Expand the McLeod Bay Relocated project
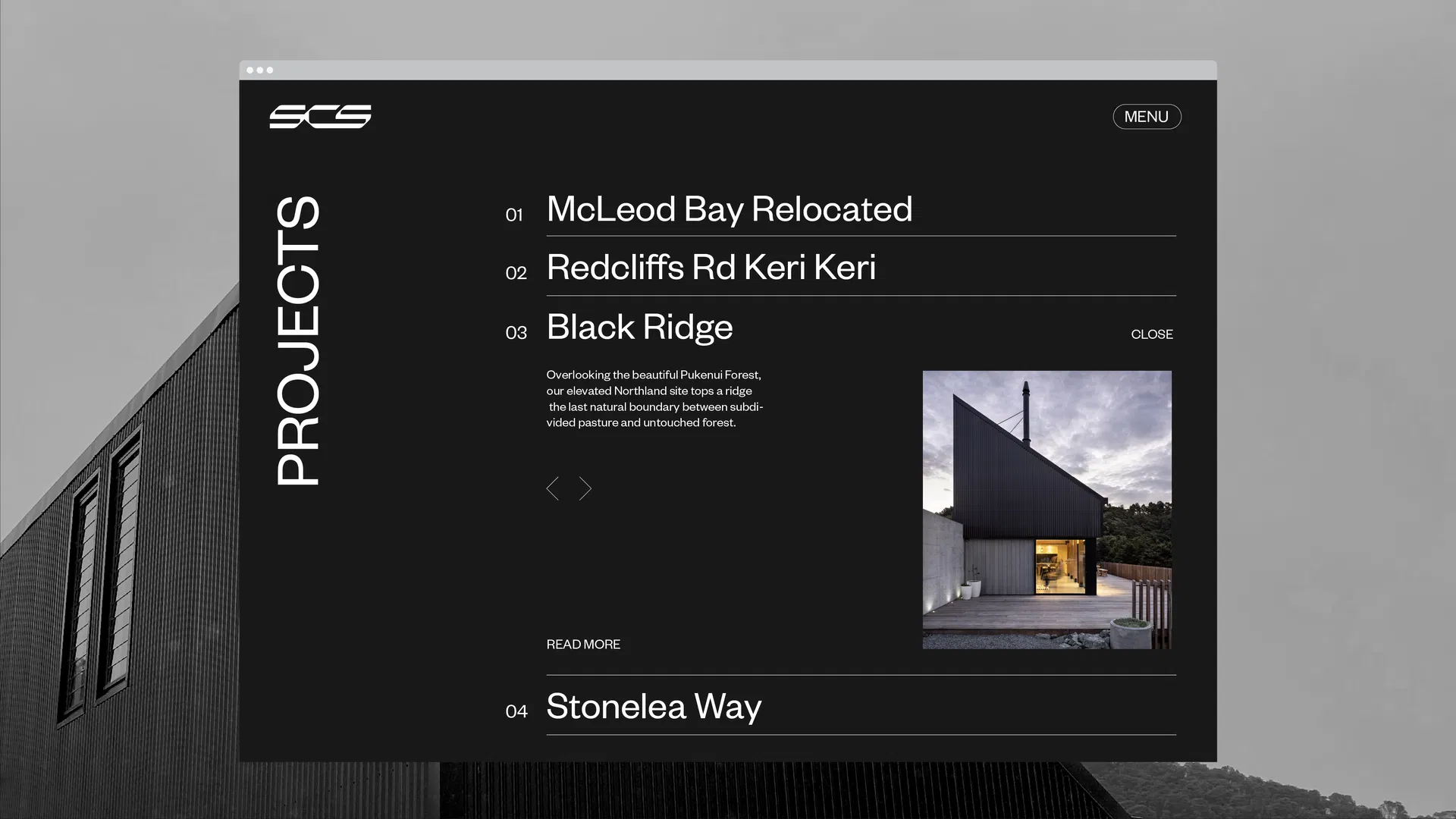 click(729, 209)
